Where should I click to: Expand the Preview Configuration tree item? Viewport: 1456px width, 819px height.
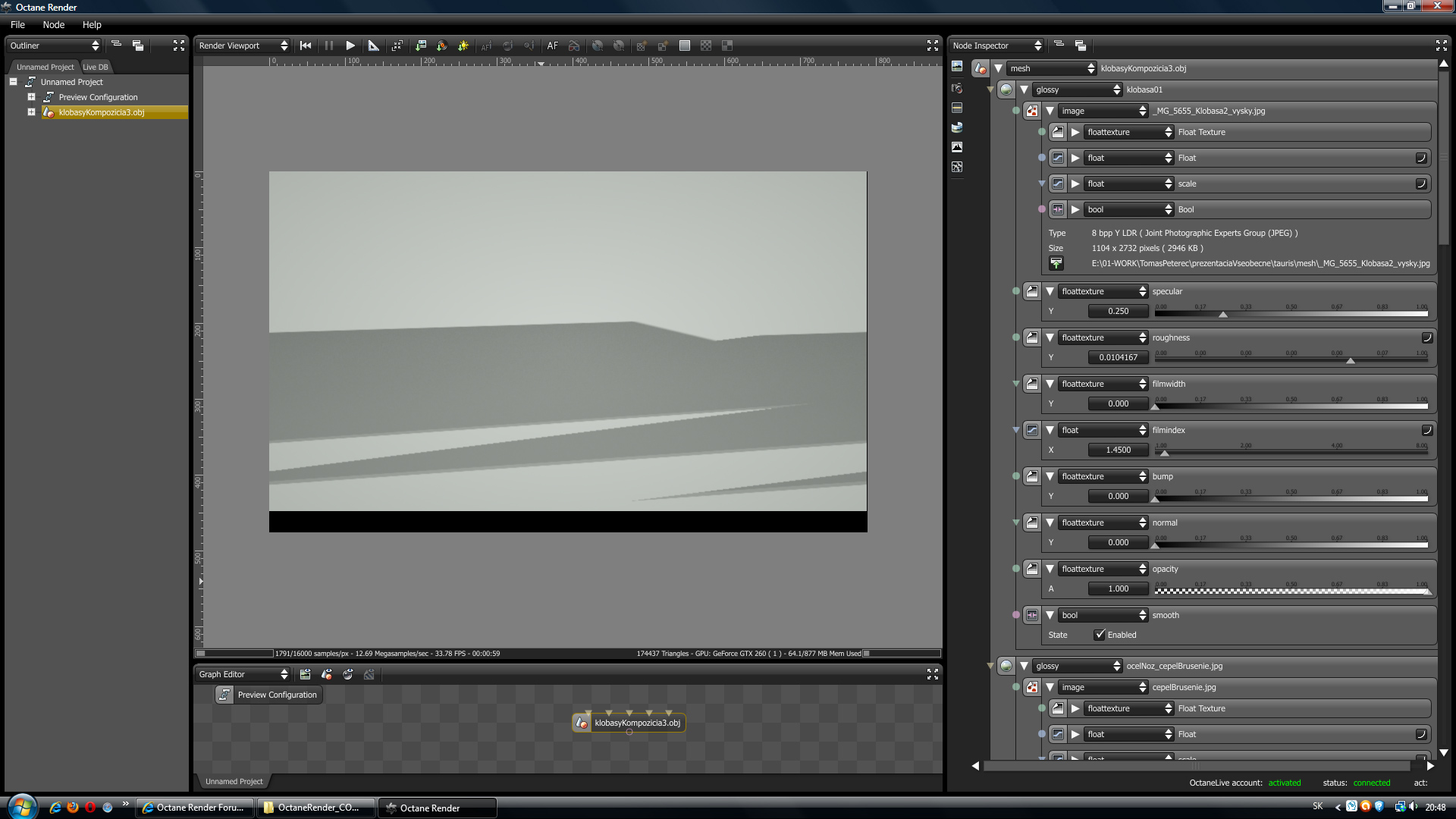point(31,97)
